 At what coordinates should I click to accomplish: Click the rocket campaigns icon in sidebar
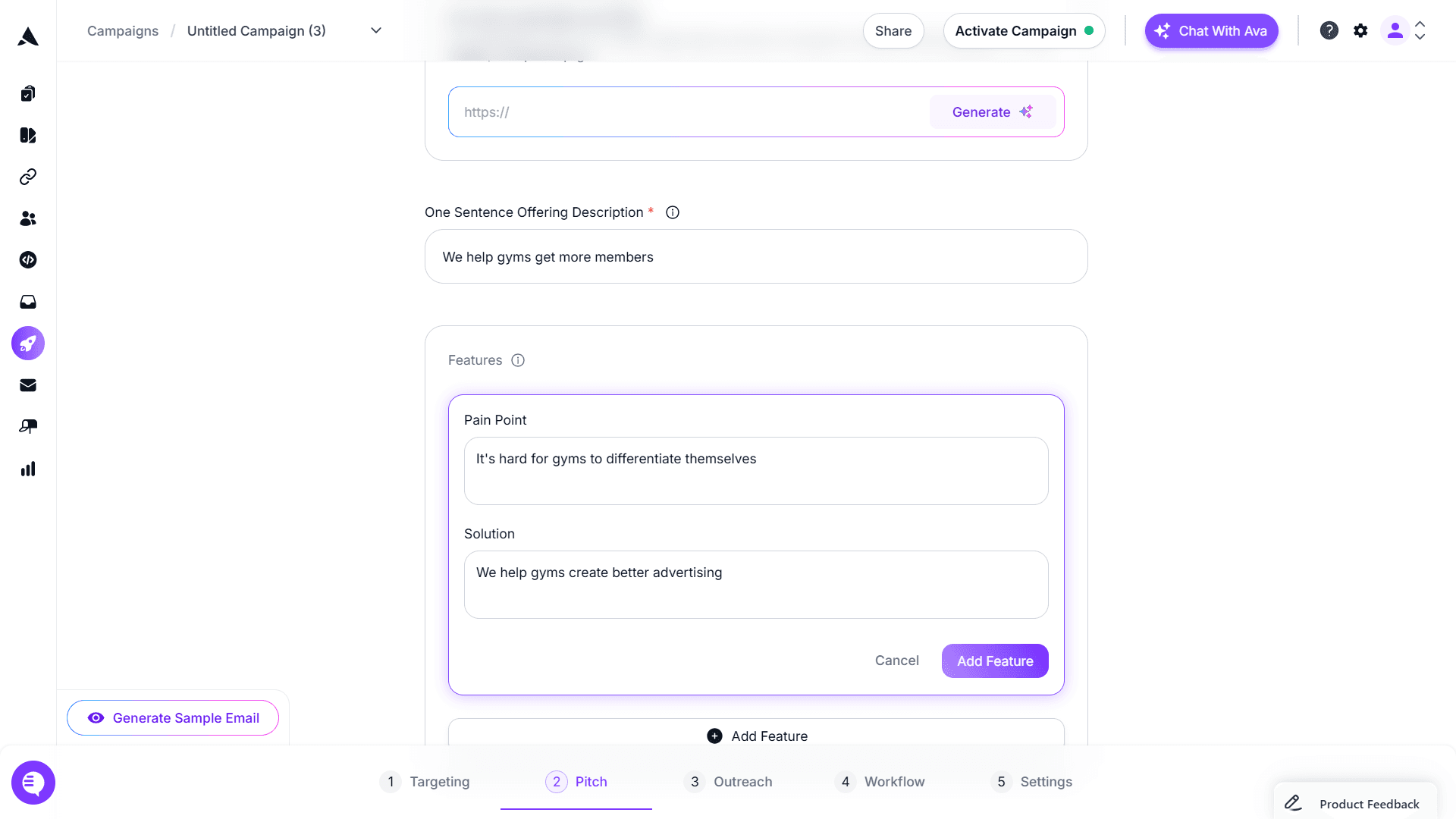(28, 344)
